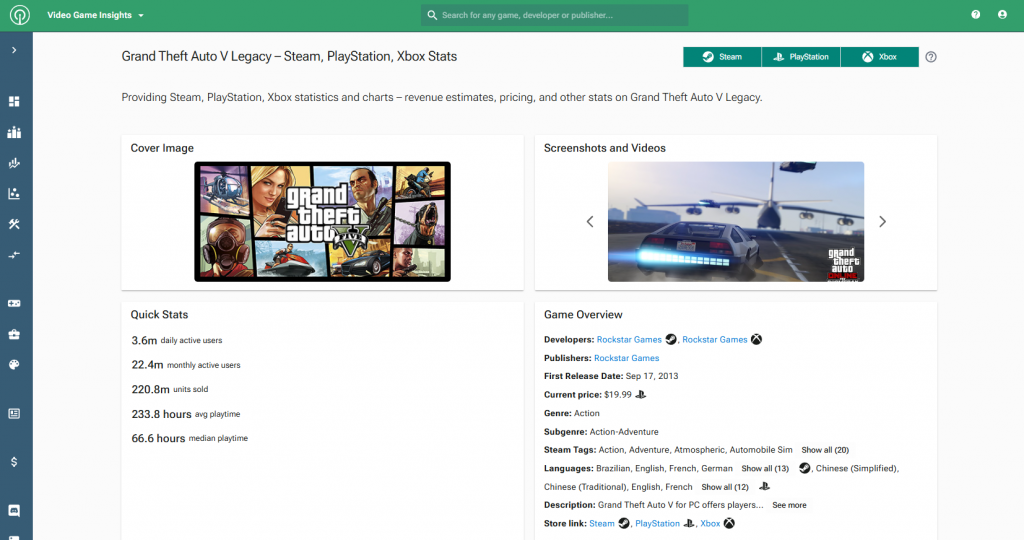The height and width of the screenshot is (540, 1024).
Task: Show previous screenshot with left arrow
Action: click(590, 222)
